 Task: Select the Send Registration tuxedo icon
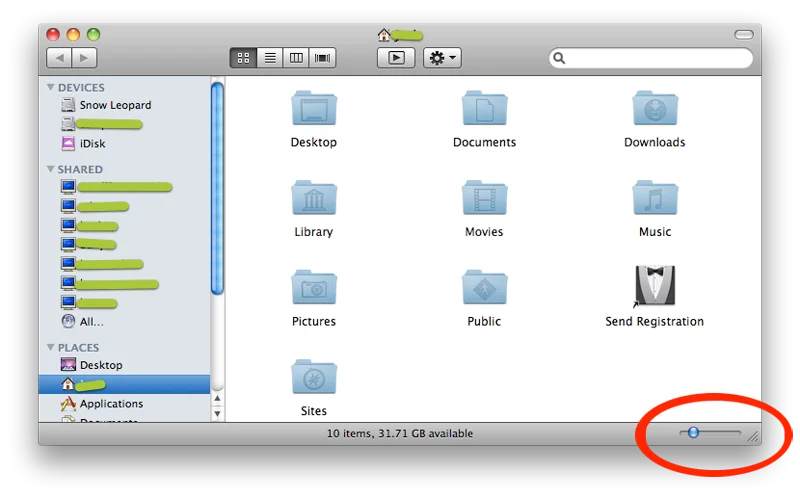[655, 286]
